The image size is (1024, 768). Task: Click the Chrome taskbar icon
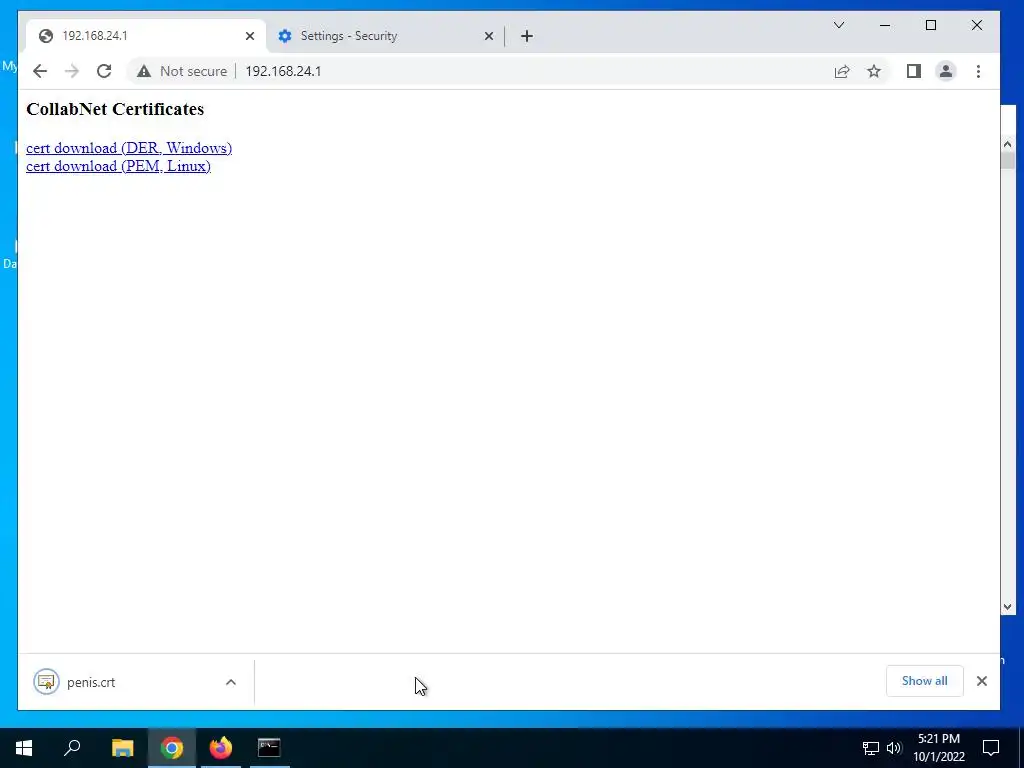tap(172, 748)
